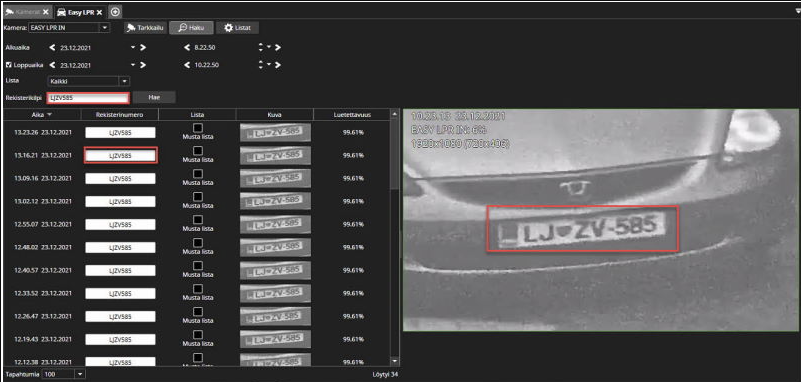This screenshot has height=382, width=801.
Task: Open the Alkuaika time dropdown arrow
Action: coord(268,47)
